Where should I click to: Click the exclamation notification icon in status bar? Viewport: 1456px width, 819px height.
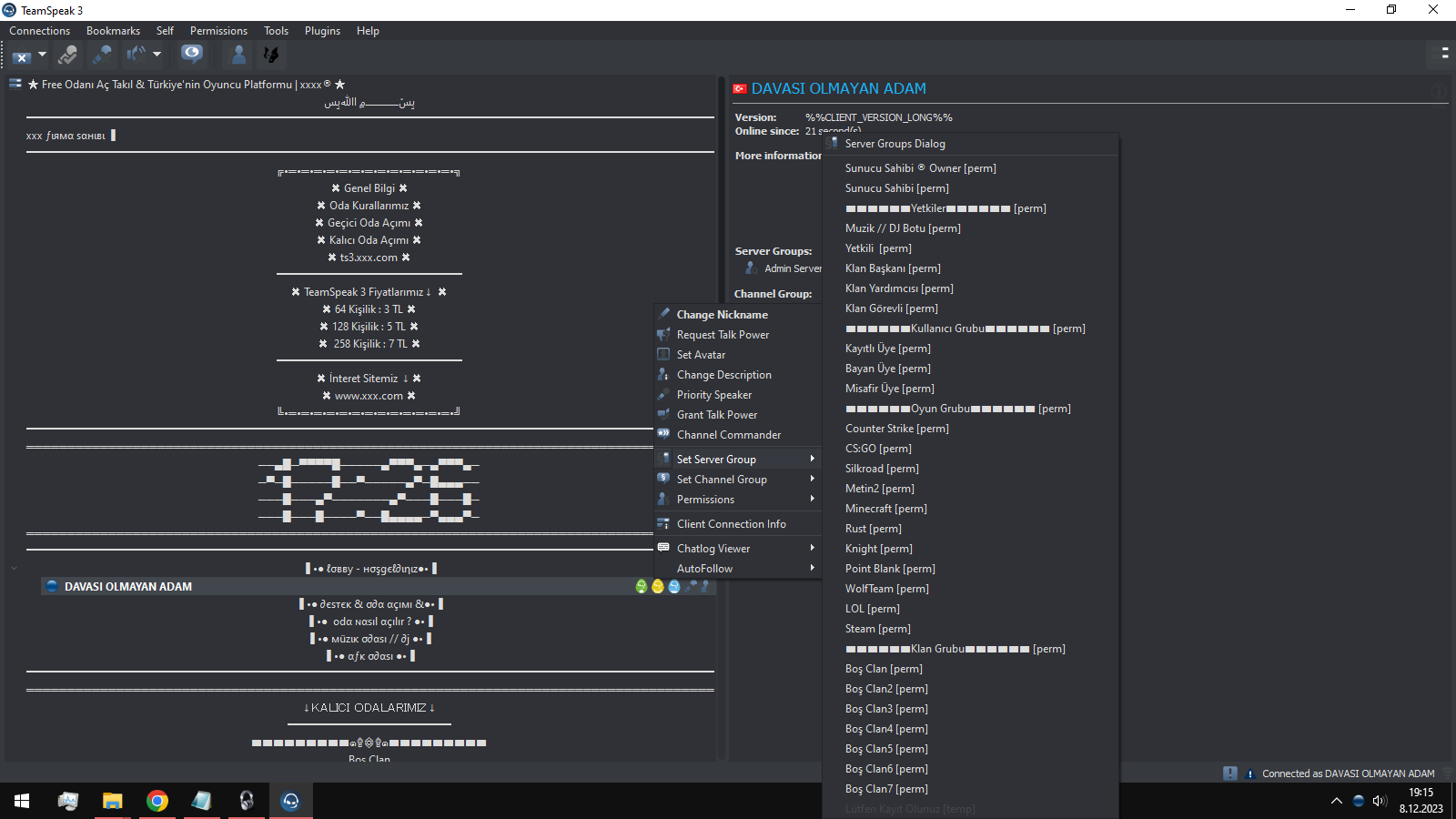coord(1230,773)
